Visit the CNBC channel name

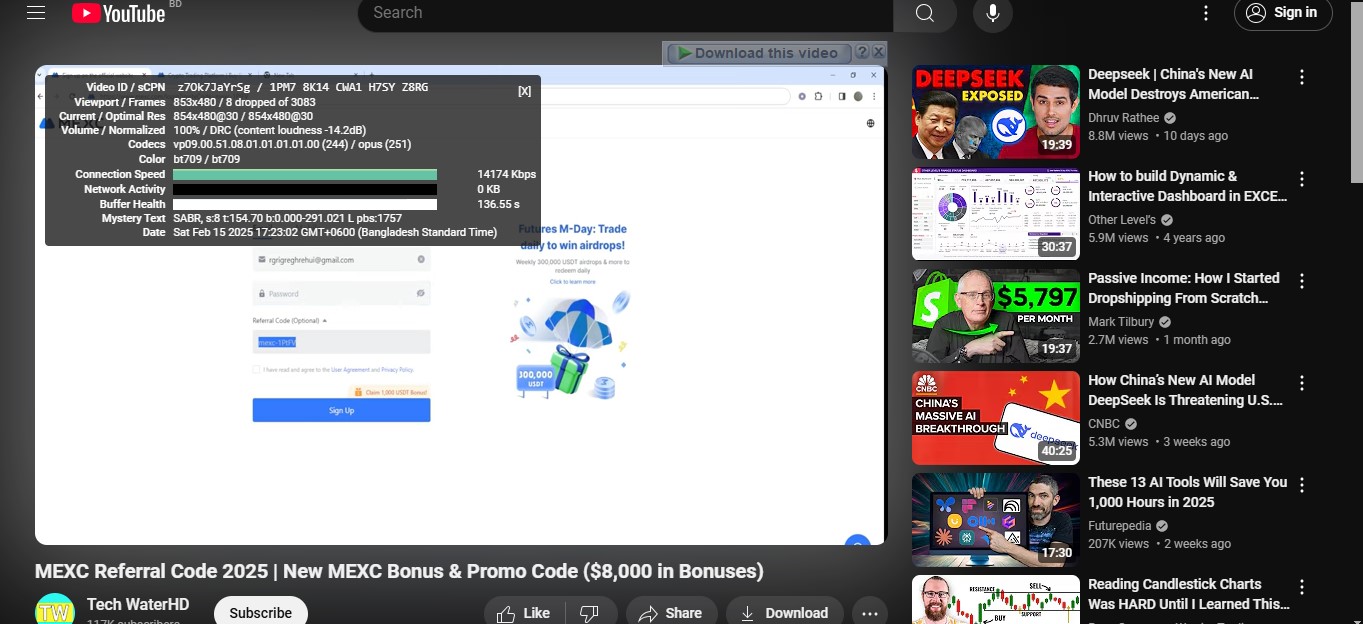coord(1104,424)
